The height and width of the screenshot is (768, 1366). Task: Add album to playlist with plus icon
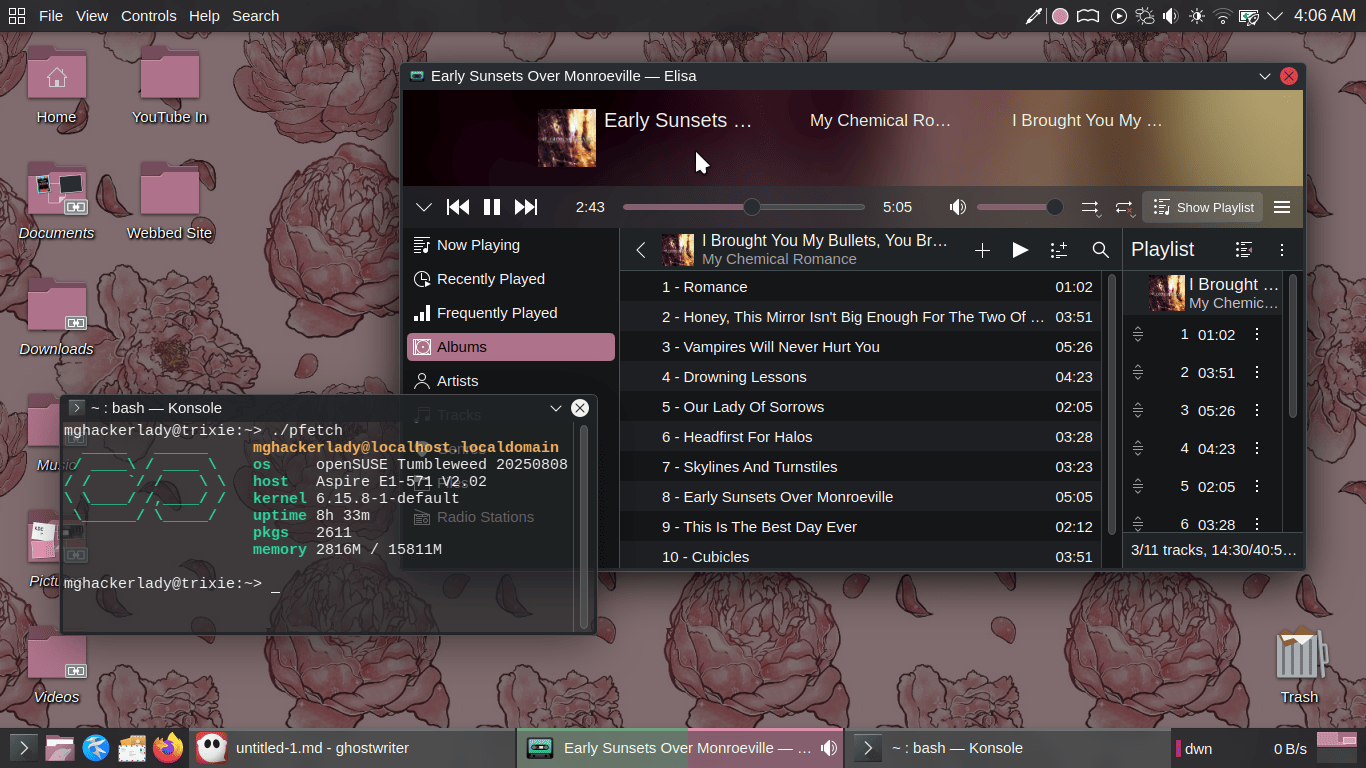pos(982,250)
